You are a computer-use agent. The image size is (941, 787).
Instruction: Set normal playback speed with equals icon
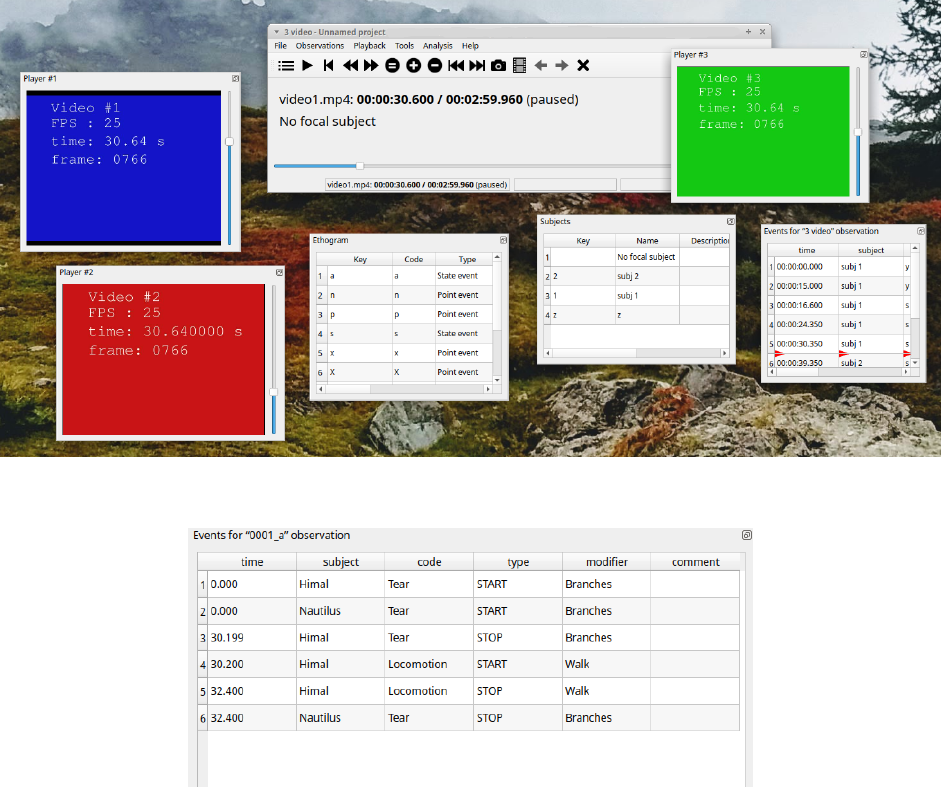tap(392, 65)
